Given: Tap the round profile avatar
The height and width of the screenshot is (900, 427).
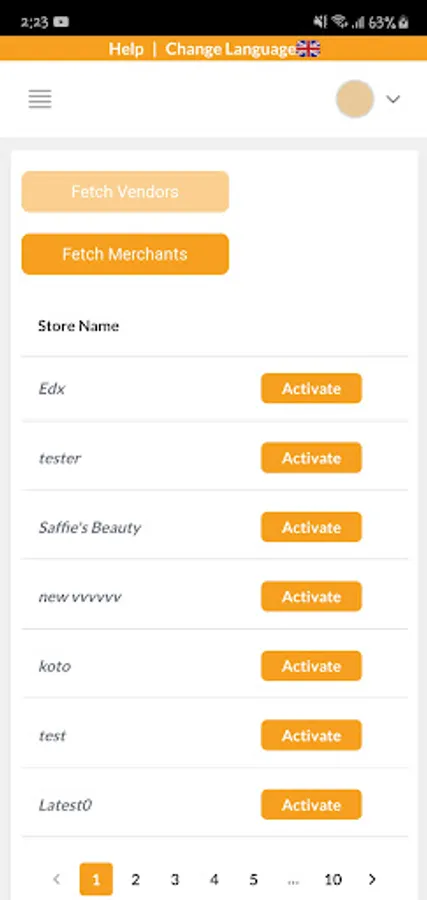Looking at the screenshot, I should (x=355, y=99).
